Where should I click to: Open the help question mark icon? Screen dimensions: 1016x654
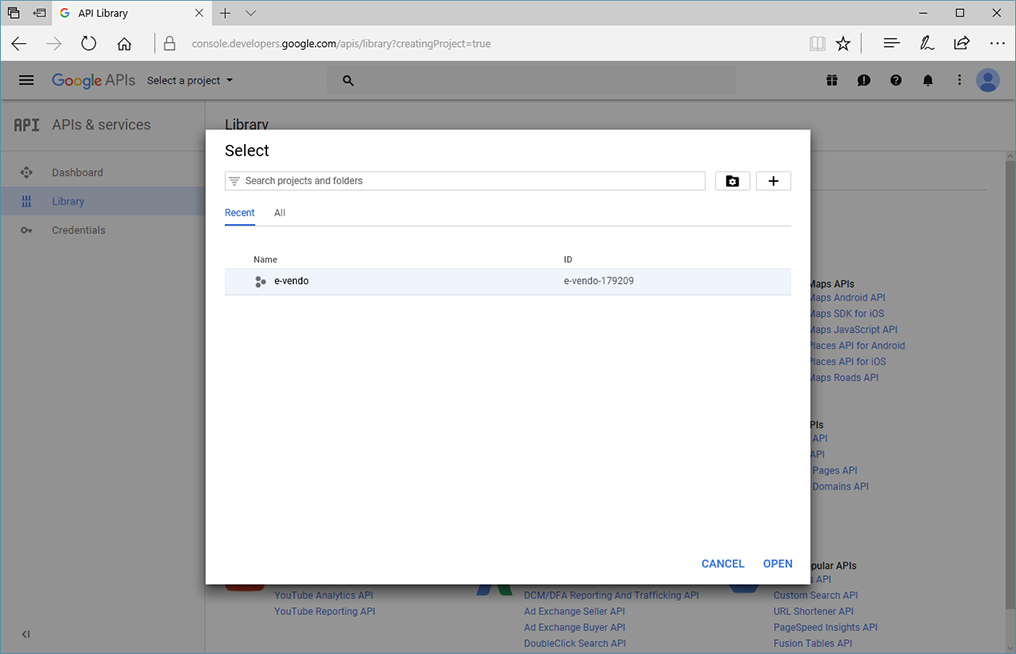click(x=895, y=80)
